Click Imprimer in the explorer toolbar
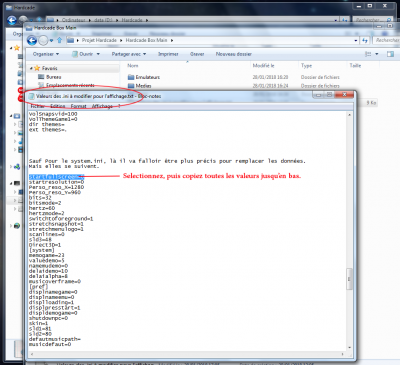This screenshot has width=400, height=365. (168, 54)
